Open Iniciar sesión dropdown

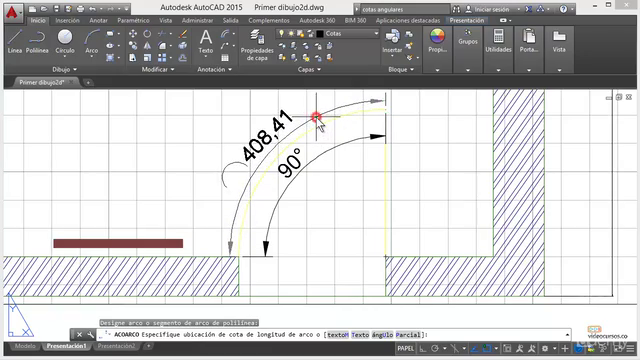click(x=518, y=9)
